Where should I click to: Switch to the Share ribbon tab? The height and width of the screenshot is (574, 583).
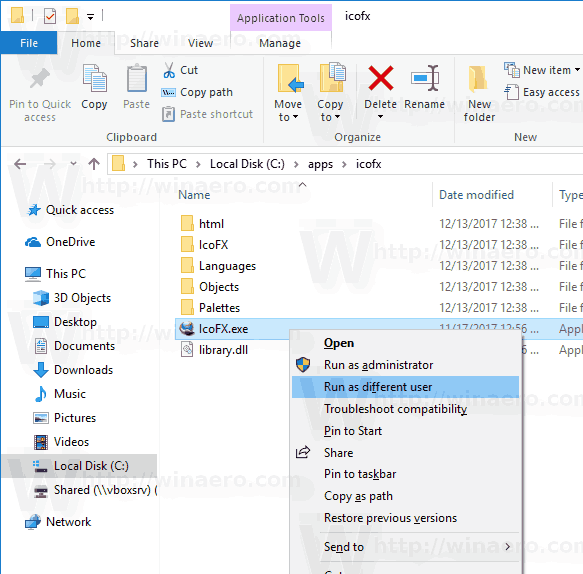(x=144, y=43)
